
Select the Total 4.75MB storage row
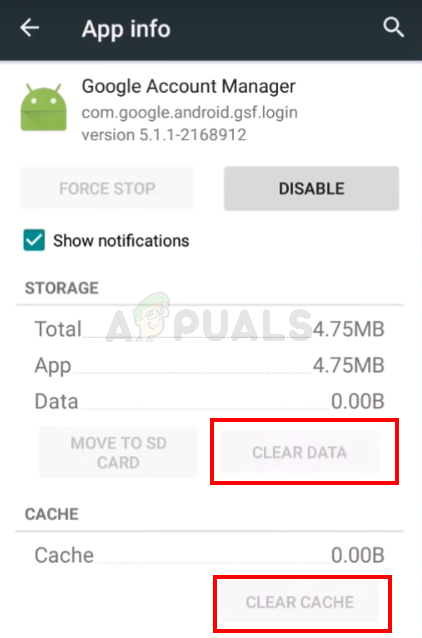(210, 329)
